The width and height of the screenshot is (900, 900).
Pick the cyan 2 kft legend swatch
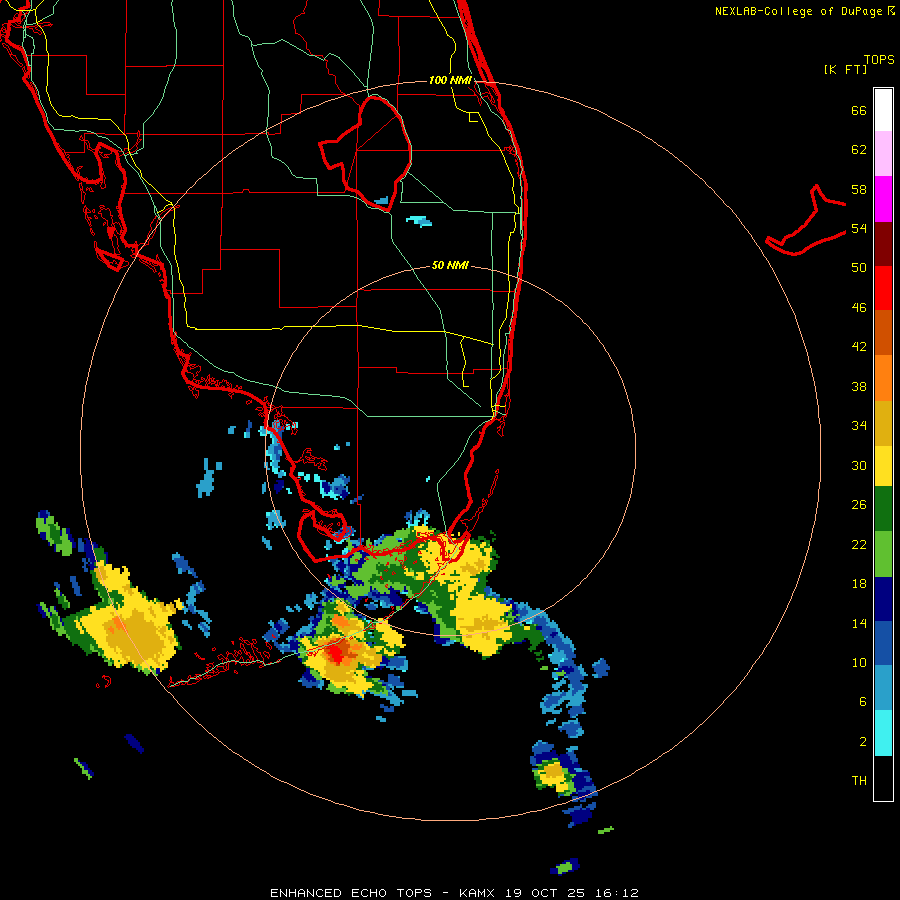tap(883, 733)
